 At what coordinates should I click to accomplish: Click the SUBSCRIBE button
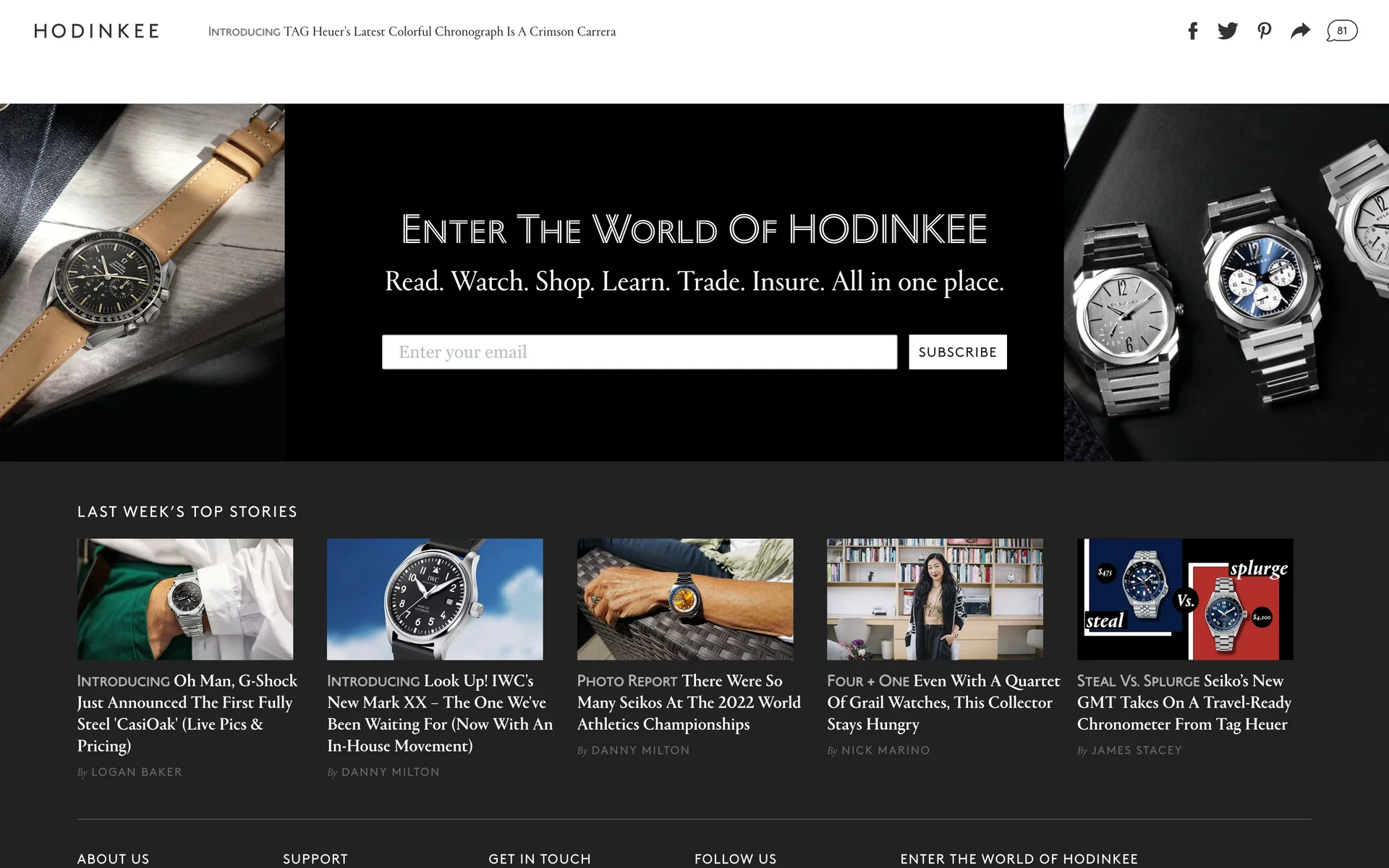click(x=958, y=352)
